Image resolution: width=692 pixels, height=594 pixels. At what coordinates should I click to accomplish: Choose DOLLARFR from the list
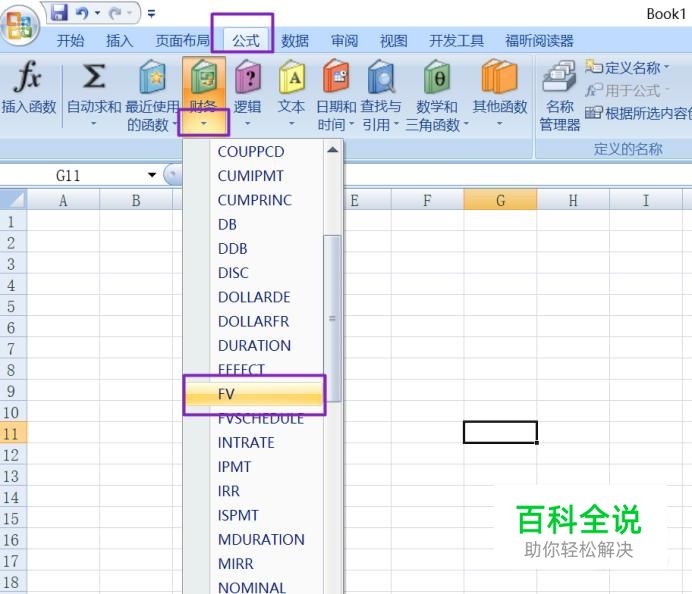point(254,322)
